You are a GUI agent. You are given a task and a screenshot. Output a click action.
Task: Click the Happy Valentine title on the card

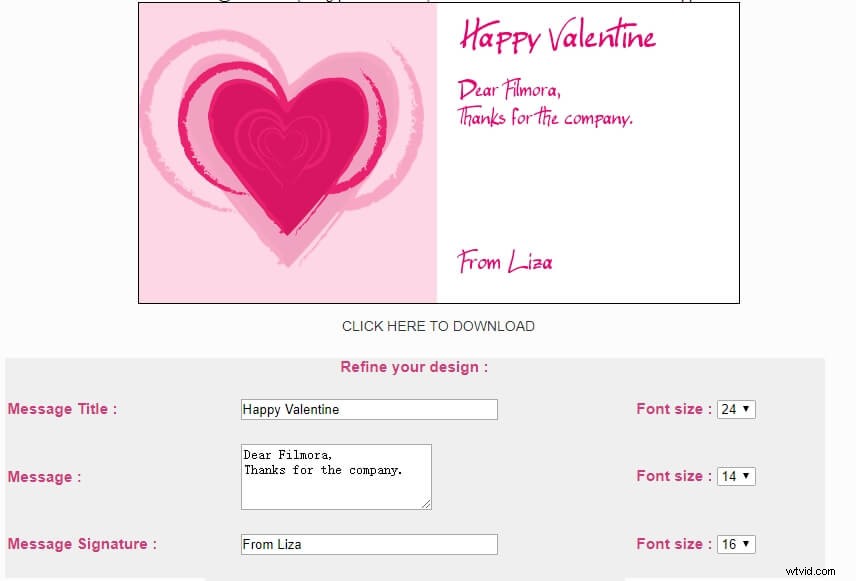(556, 35)
